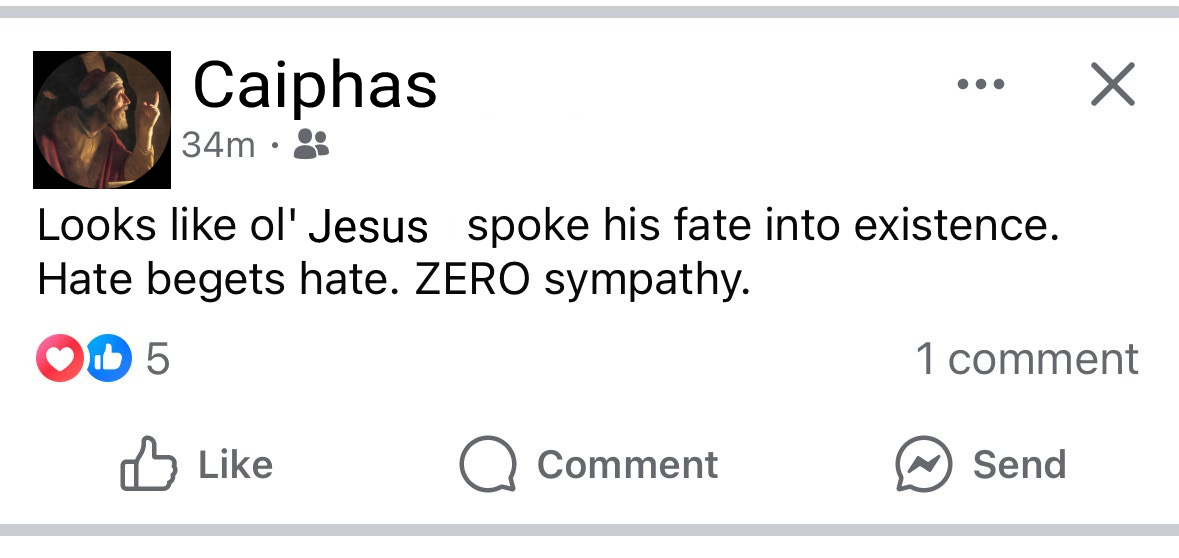Click the 'Hate begets hate.' sentence
1179x558 pixels.
[x=219, y=281]
